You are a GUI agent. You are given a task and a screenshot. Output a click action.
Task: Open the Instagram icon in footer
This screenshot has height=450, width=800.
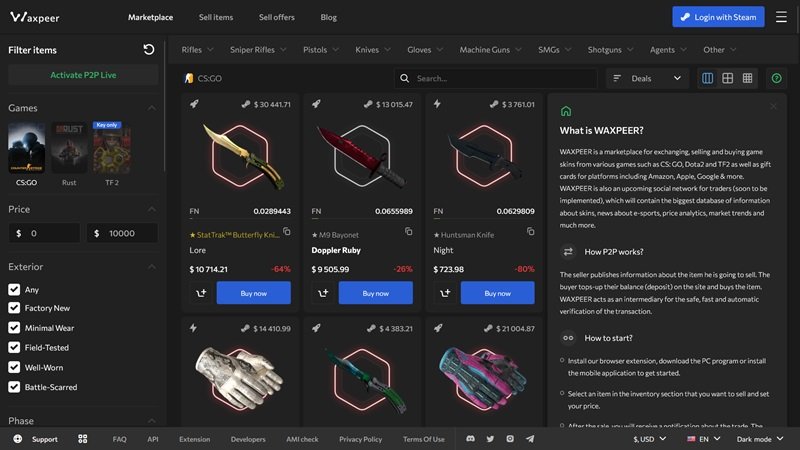510,439
